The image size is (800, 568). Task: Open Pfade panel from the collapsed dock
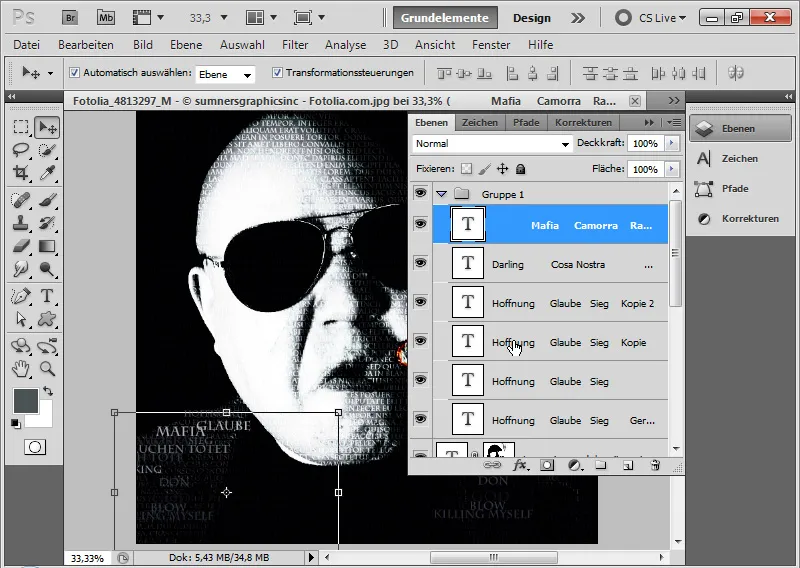click(736, 189)
